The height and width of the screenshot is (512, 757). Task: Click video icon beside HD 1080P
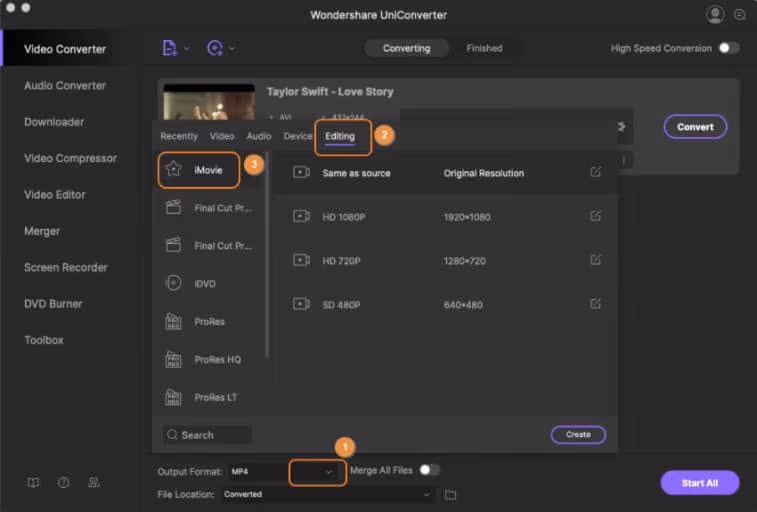(x=301, y=216)
